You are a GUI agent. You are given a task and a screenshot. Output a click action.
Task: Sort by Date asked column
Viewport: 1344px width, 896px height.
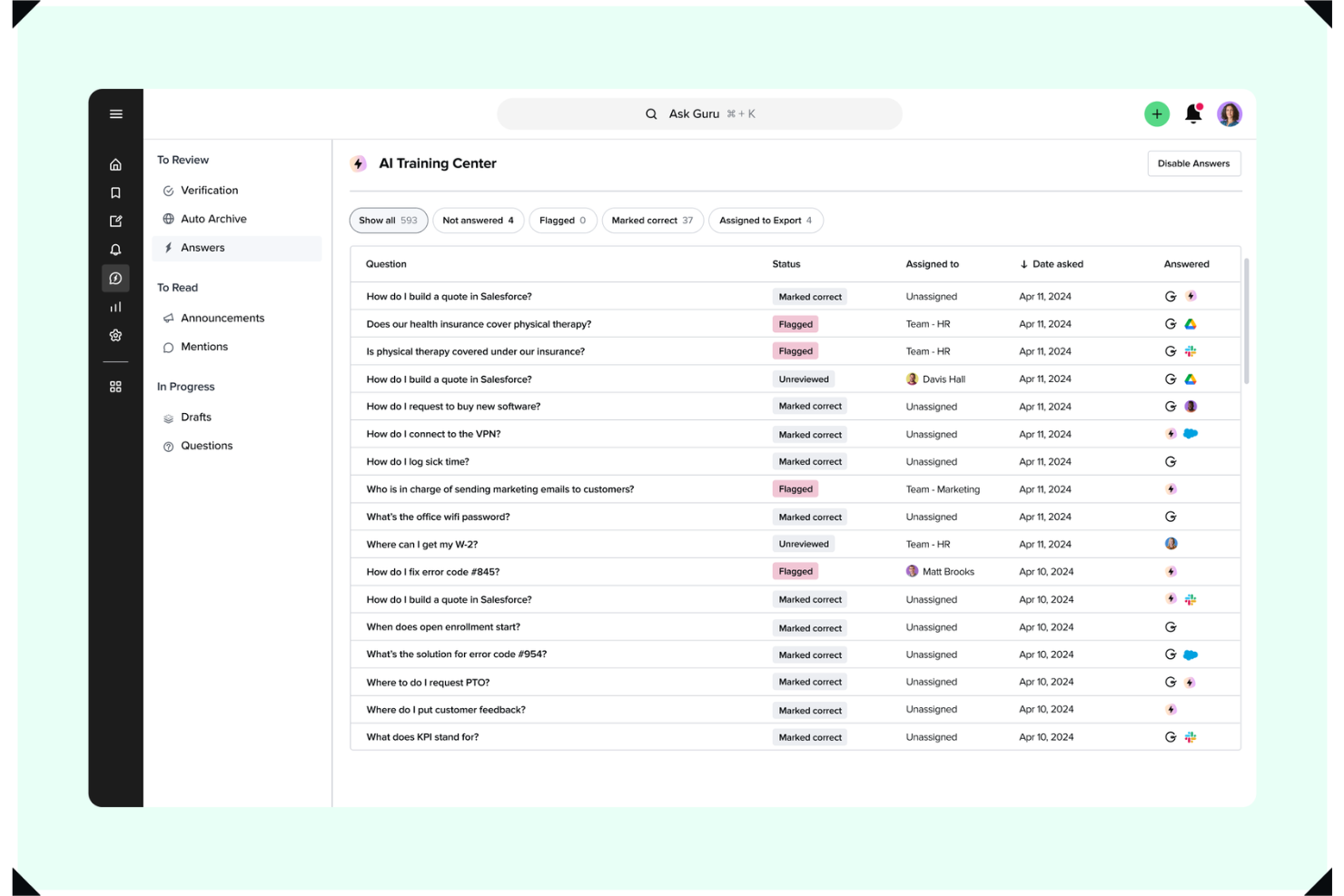[1052, 264]
